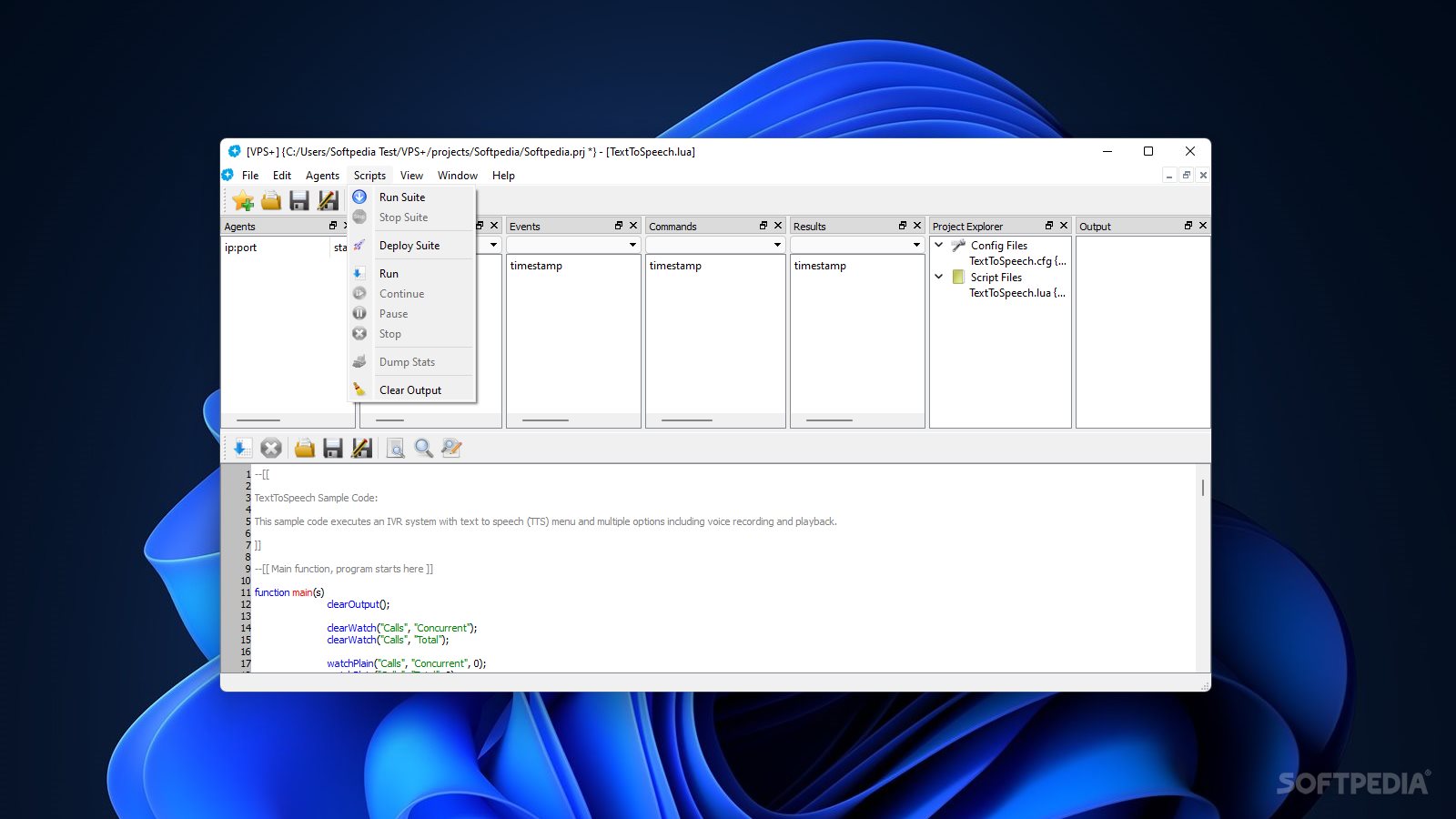Click the clearOutput(); line in the code editor

coord(358,604)
